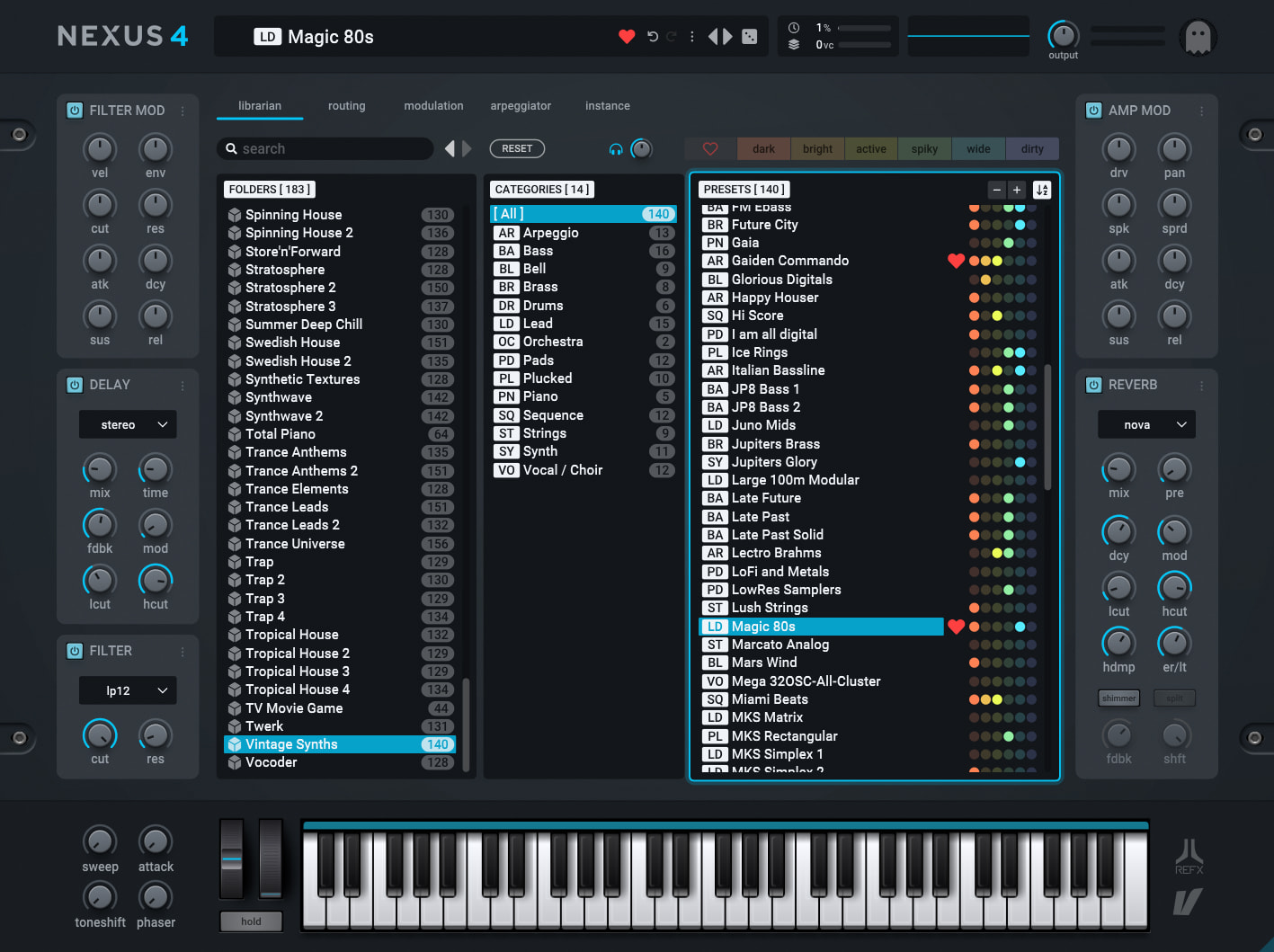Disable the DELAY effect power button
The width and height of the screenshot is (1274, 952).
(75, 385)
